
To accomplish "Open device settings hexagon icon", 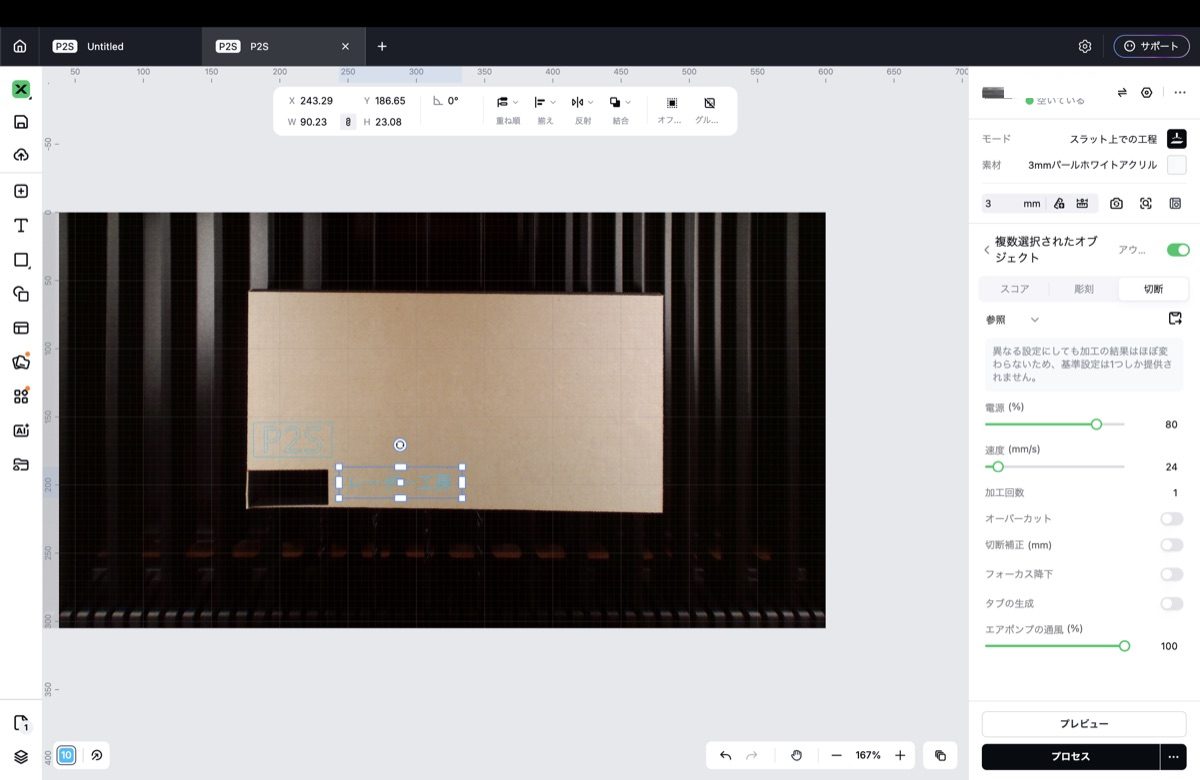I will [x=1147, y=92].
